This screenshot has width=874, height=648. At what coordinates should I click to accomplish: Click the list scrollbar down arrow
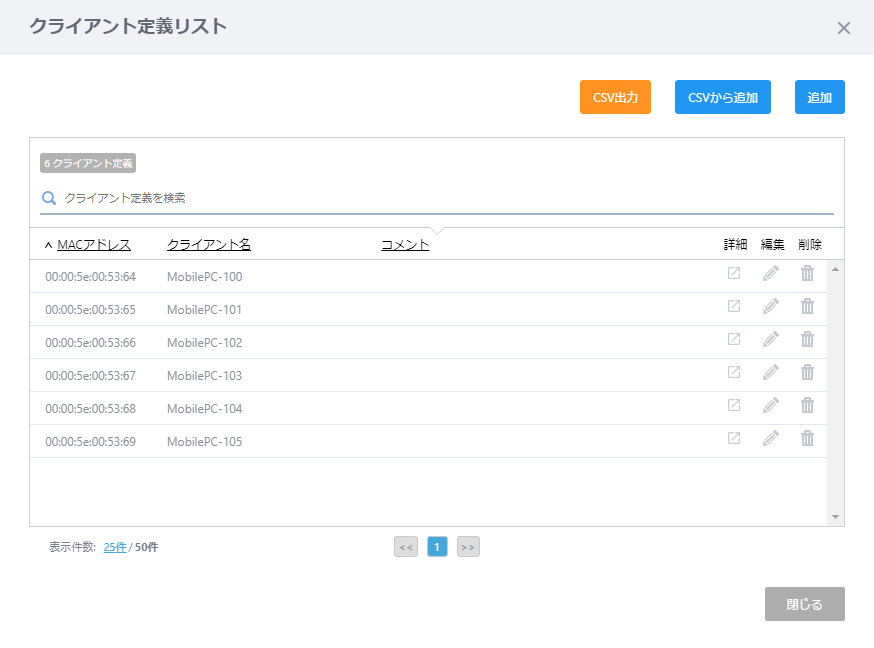pos(836,517)
